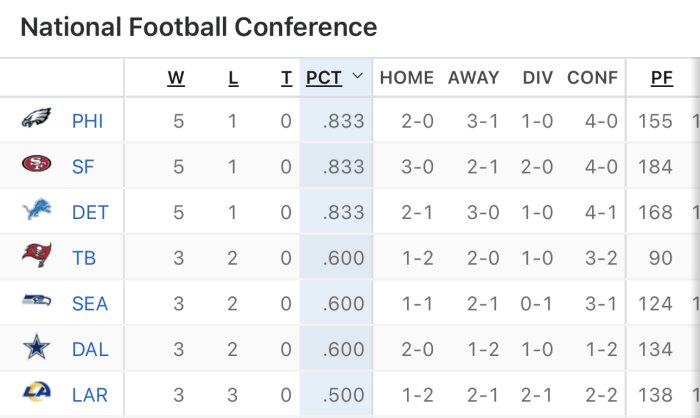Image resolution: width=700 pixels, height=418 pixels.
Task: Open the PHI team link
Action: click(x=87, y=121)
